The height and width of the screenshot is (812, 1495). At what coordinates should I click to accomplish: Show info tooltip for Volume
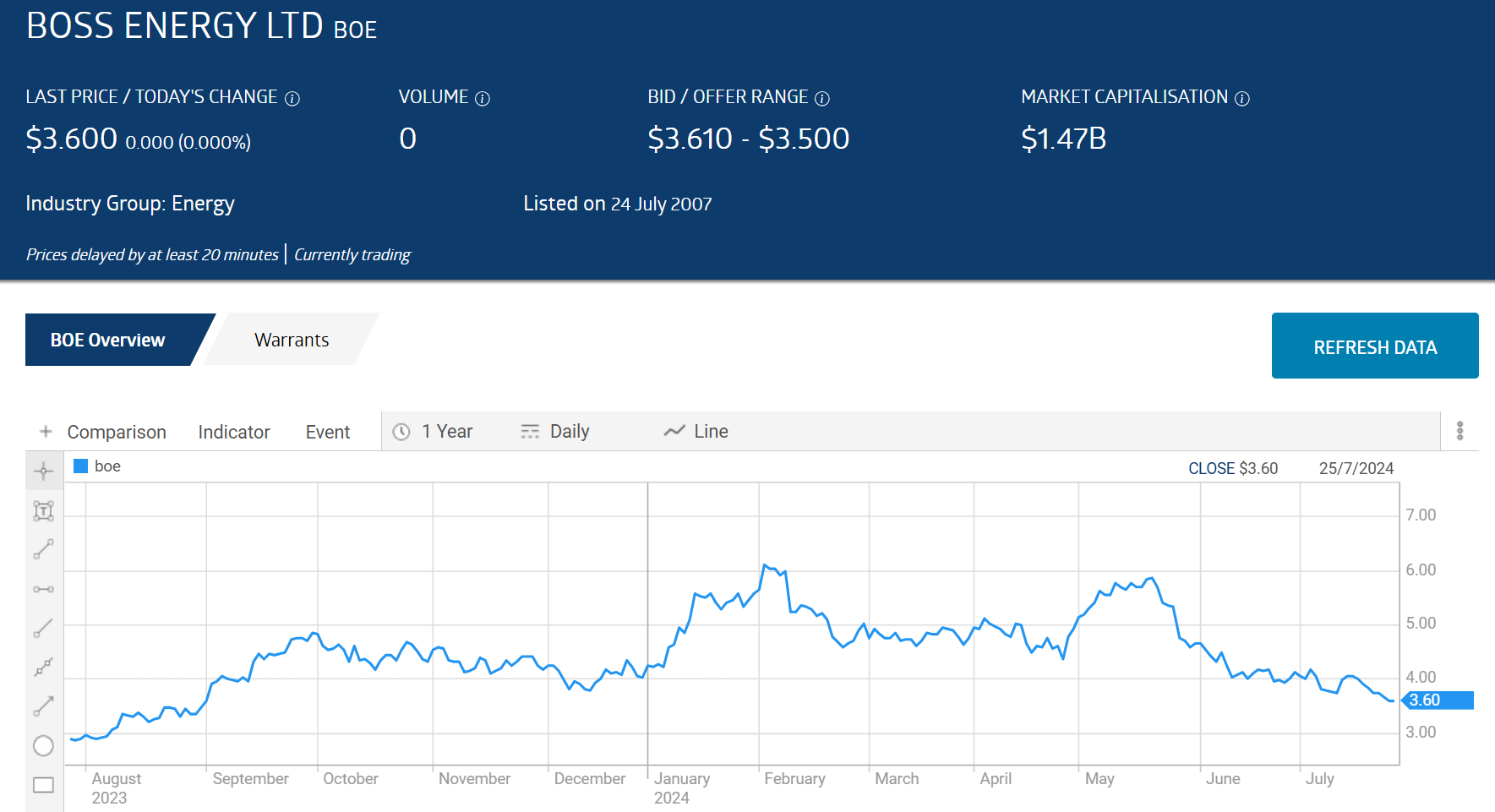click(483, 99)
